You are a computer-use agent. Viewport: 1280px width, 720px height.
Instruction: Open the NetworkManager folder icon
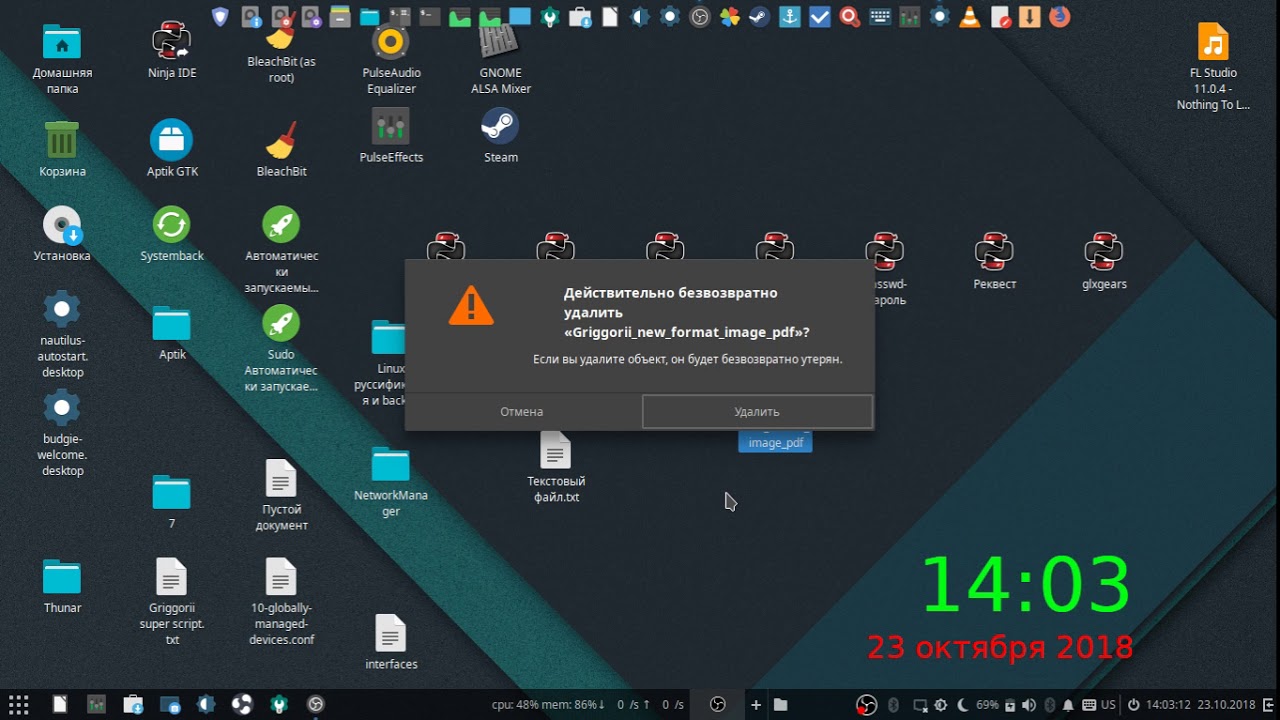[391, 465]
